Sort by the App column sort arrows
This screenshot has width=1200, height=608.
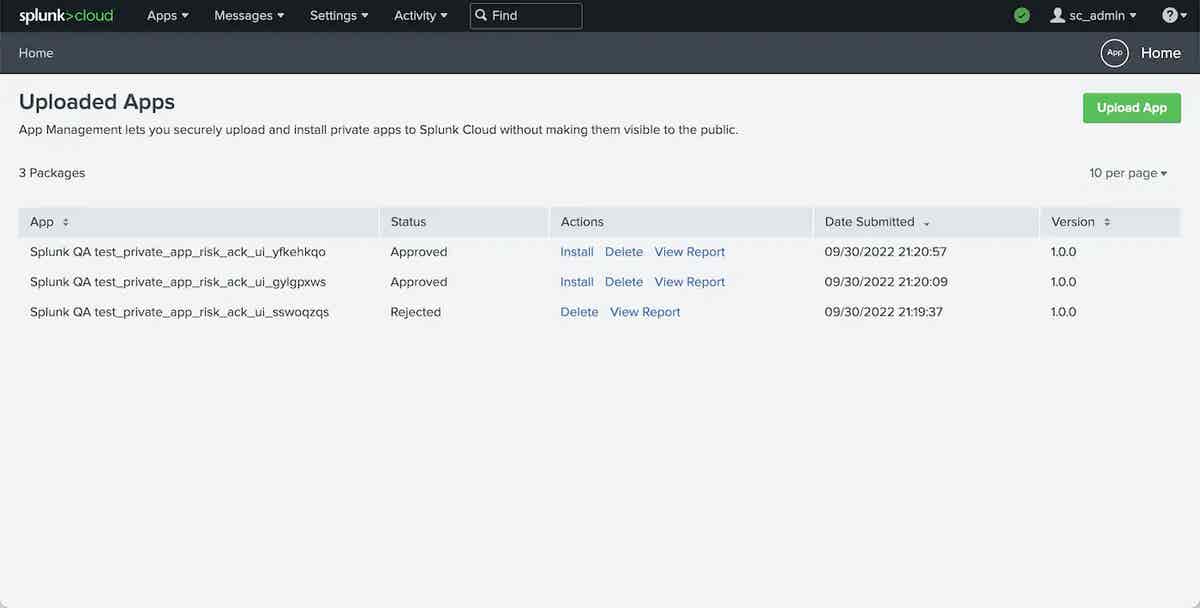coord(66,222)
